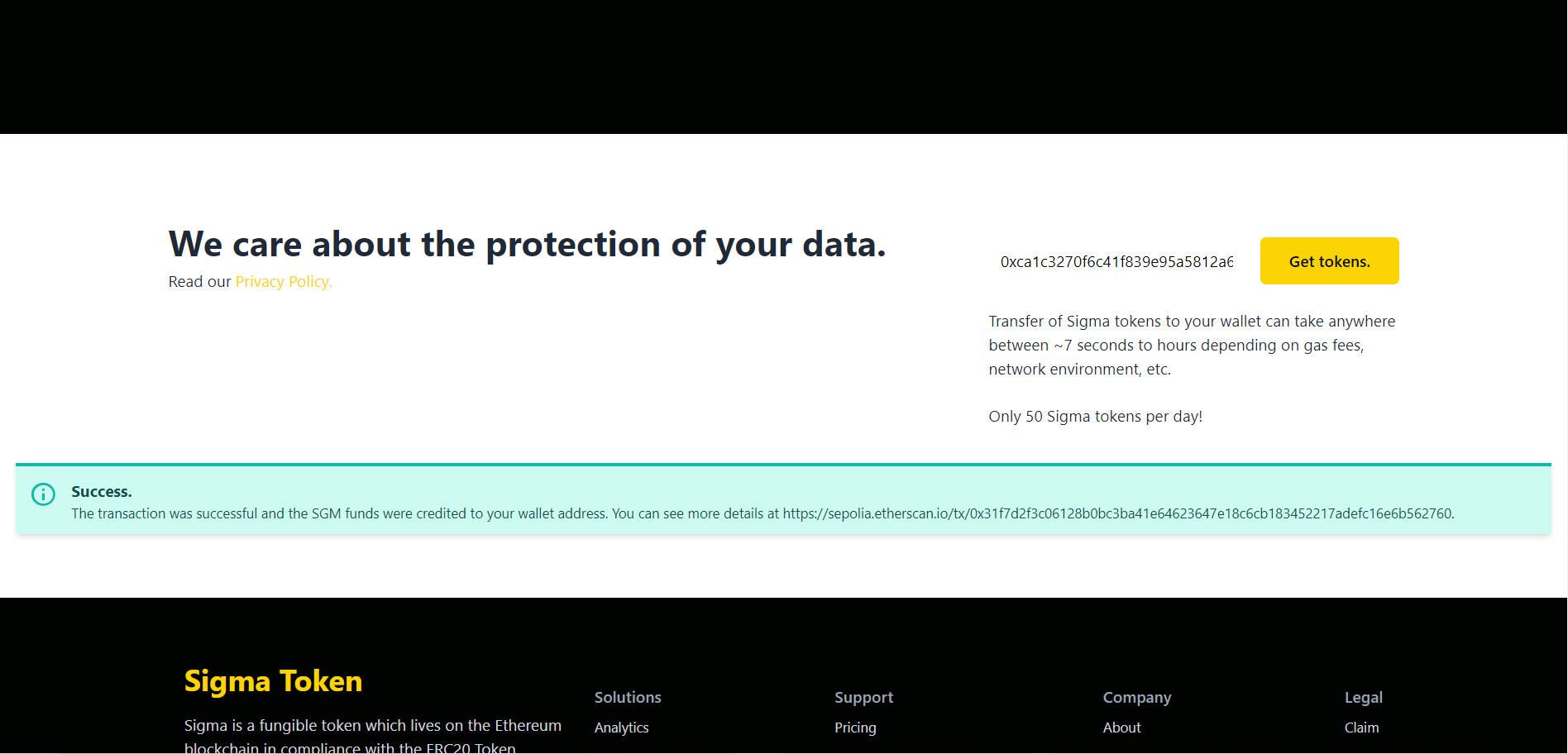Click the Sigma Token footer logo
Image resolution: width=1568 pixels, height=754 pixels.
coord(273,680)
